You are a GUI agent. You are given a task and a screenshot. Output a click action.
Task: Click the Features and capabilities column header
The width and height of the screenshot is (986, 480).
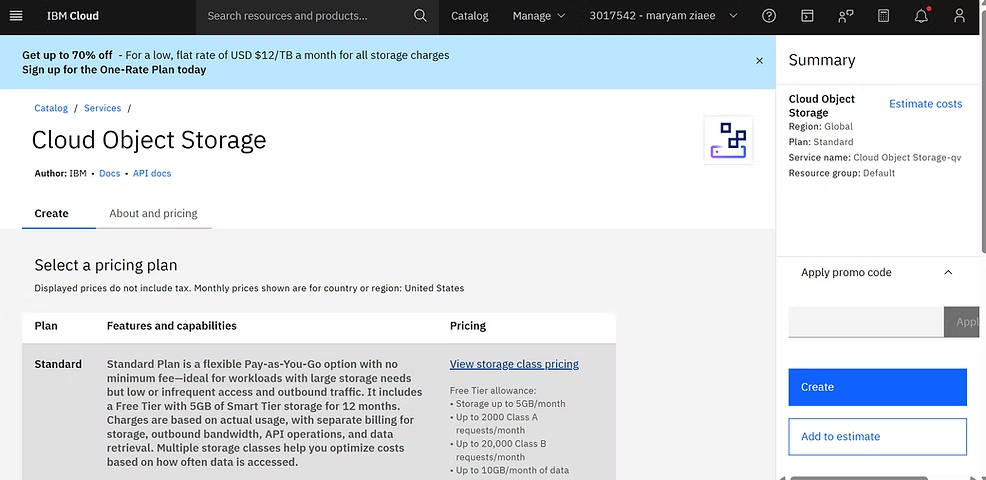tap(172, 326)
